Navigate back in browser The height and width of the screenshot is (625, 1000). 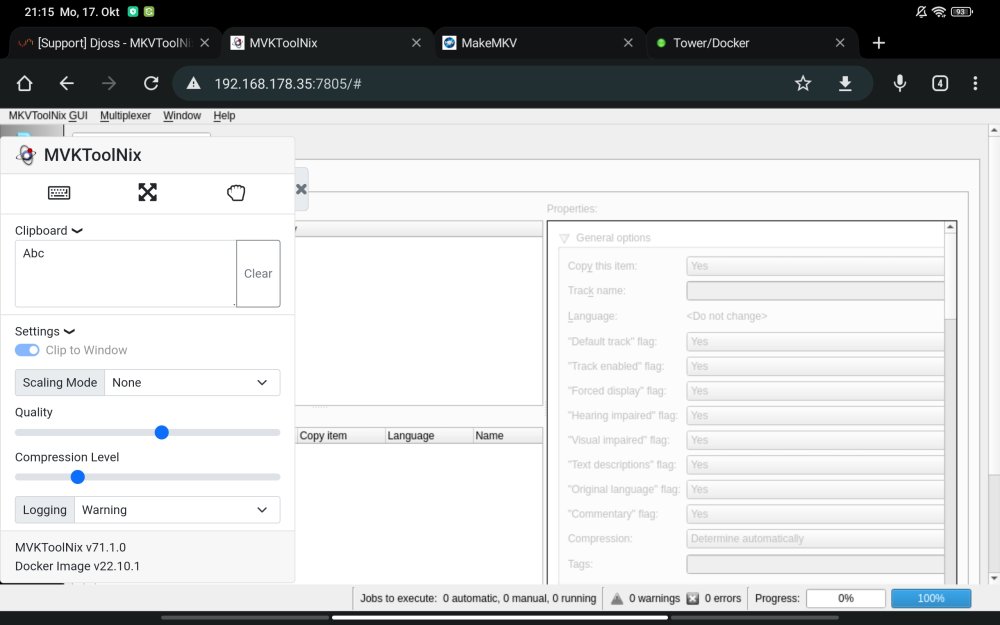(x=66, y=84)
